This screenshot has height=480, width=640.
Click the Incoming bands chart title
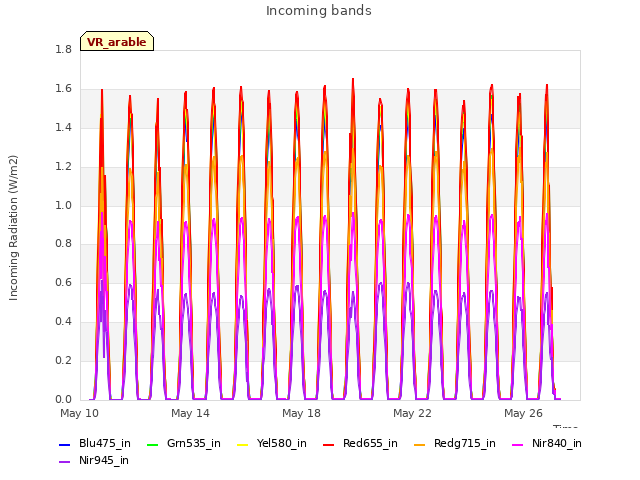pyautogui.click(x=319, y=11)
